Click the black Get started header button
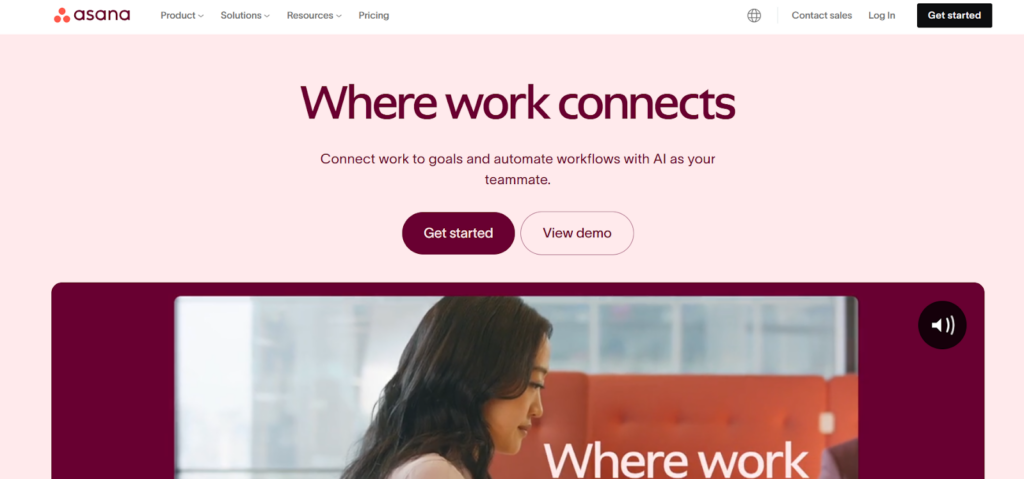Image resolution: width=1024 pixels, height=479 pixels. coord(954,16)
